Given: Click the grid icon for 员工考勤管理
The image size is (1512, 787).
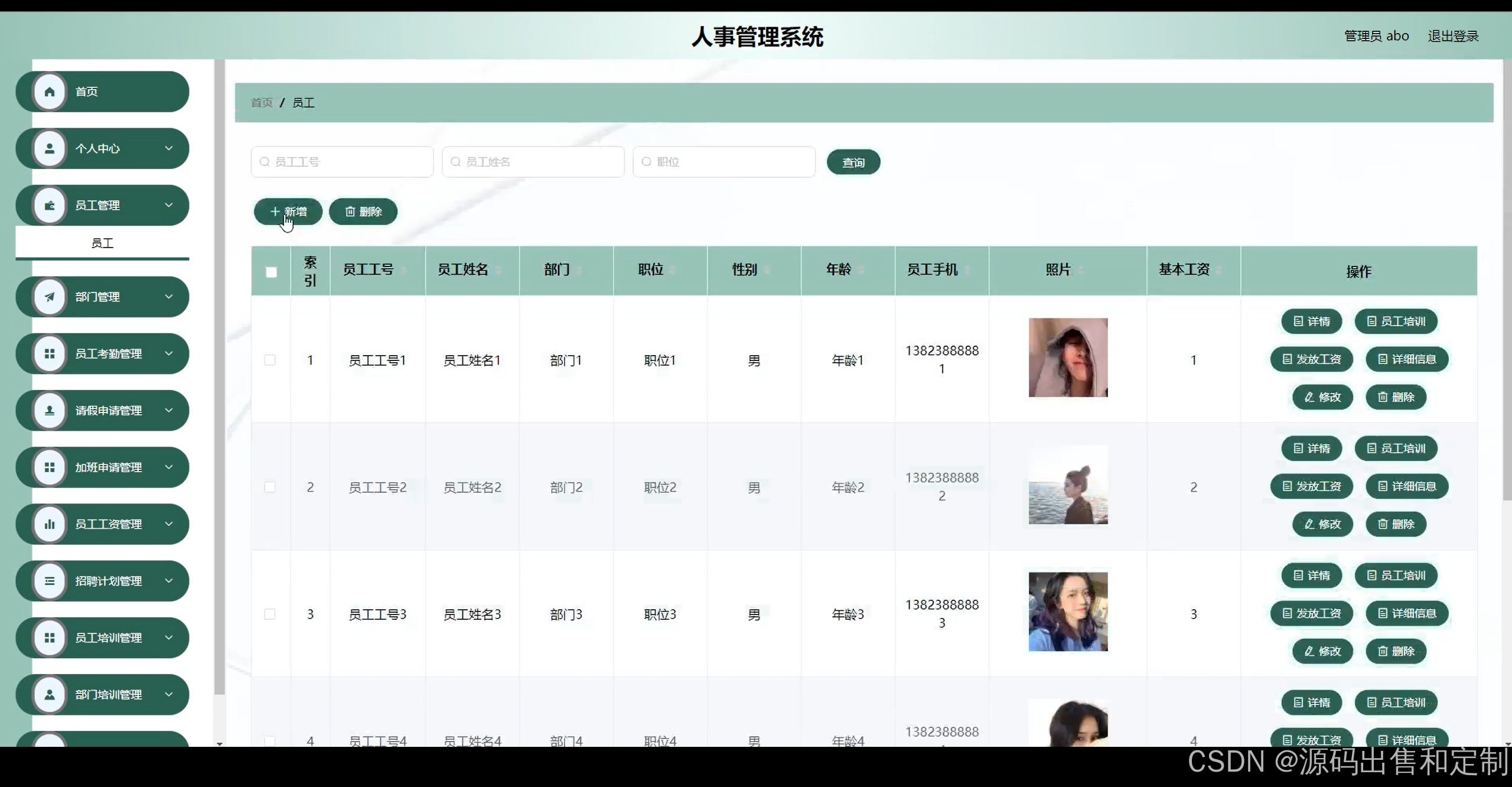Looking at the screenshot, I should [50, 353].
